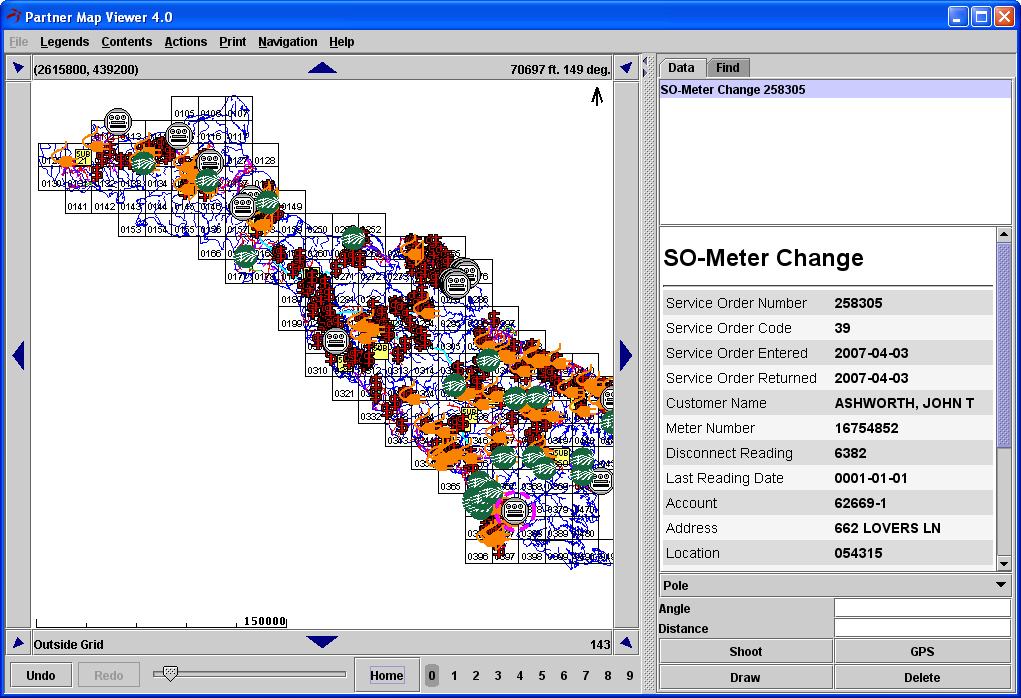
Task: Click the Angle input field
Action: coord(922,608)
